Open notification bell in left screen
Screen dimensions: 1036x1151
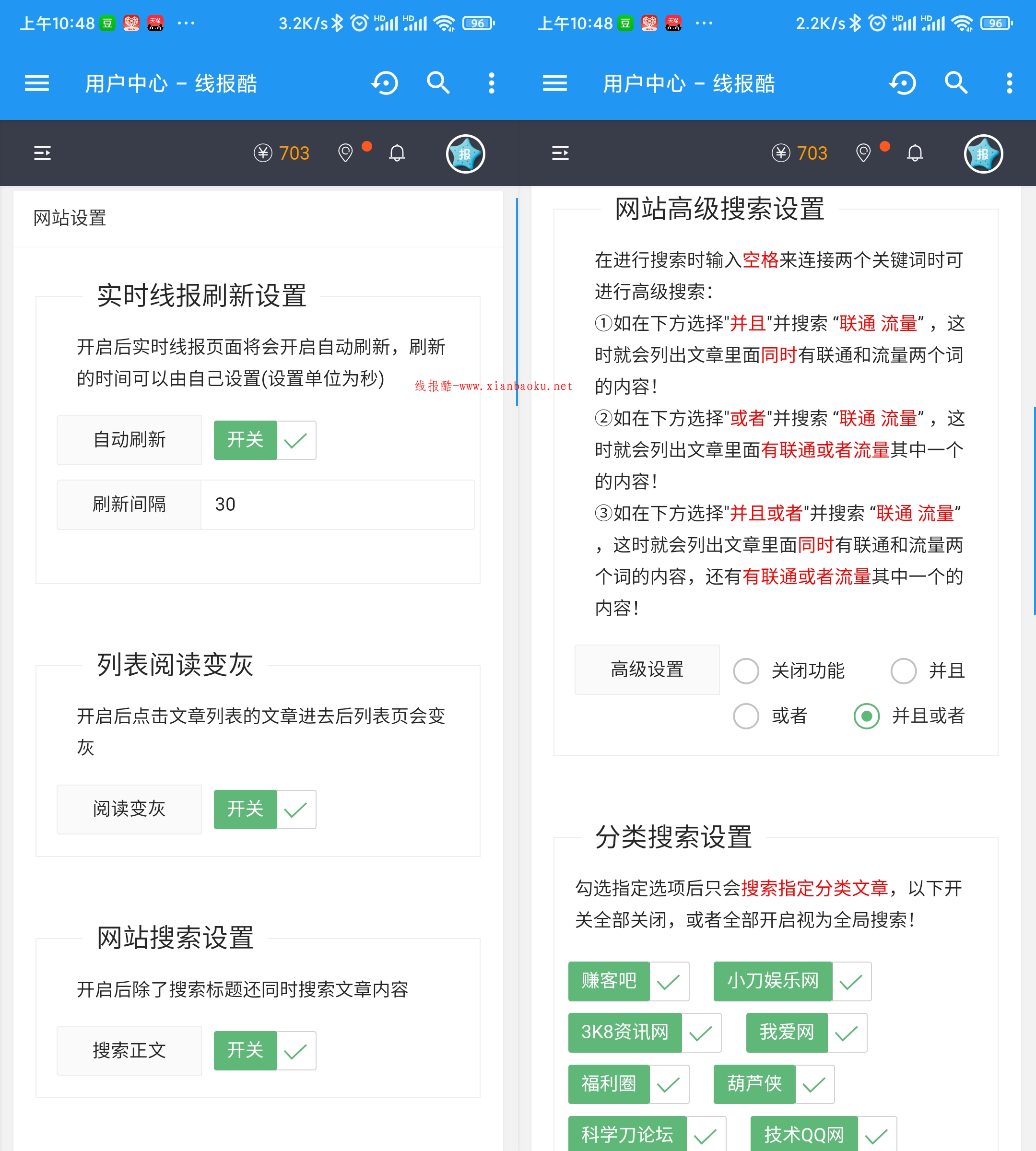click(397, 153)
